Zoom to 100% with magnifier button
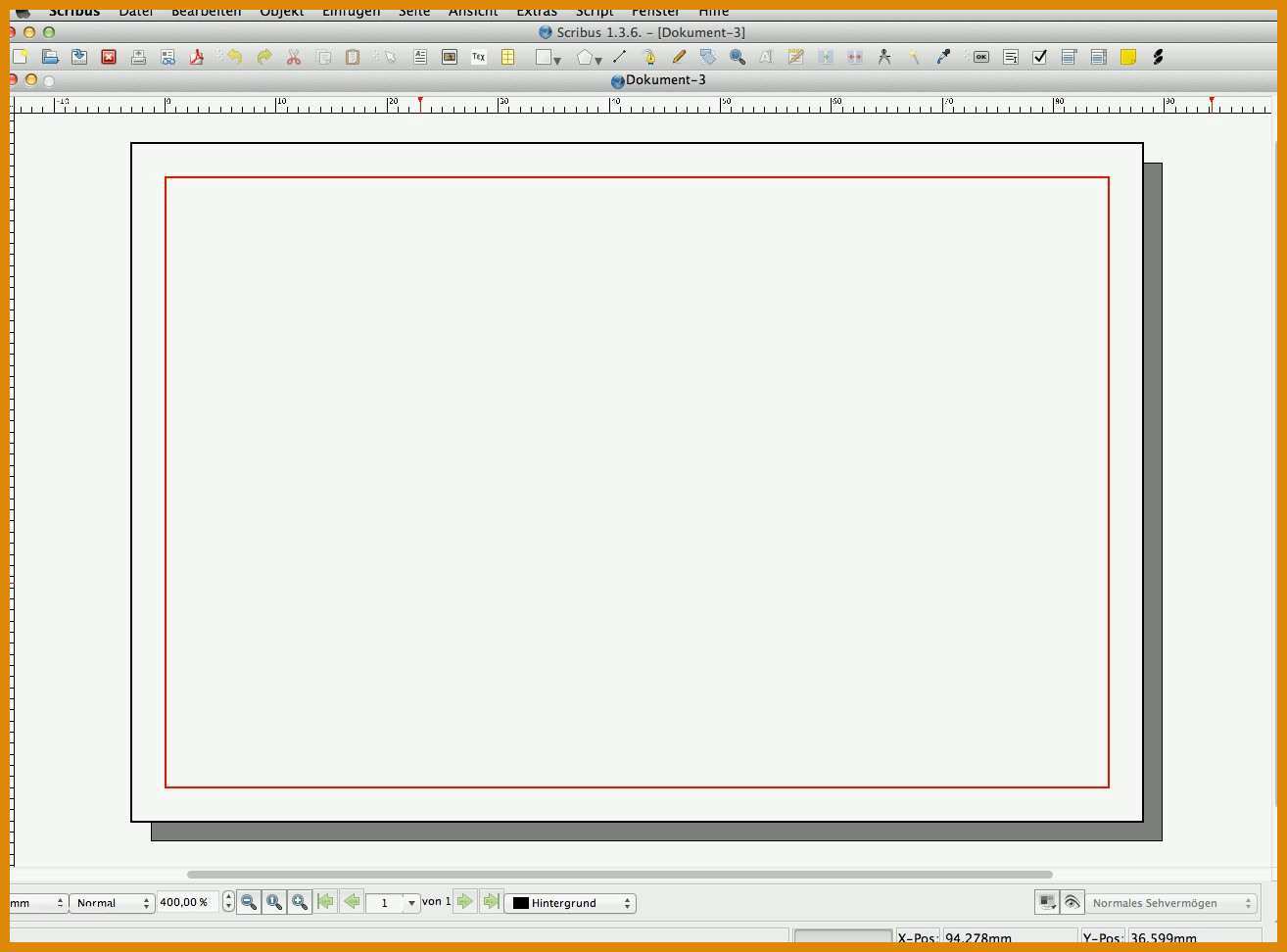Viewport: 1287px width, 952px height. (274, 902)
